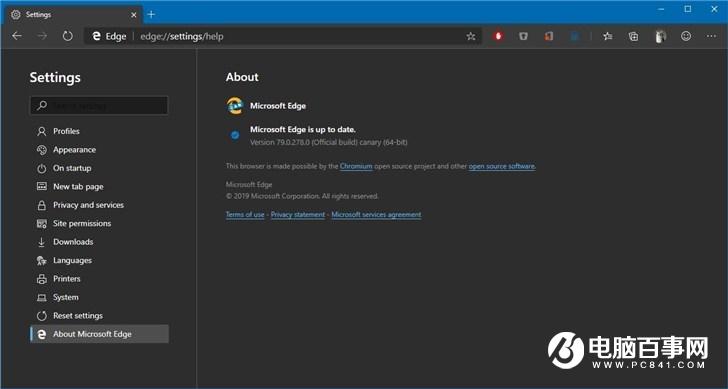Click the Privacy lock icon
Viewport: 728px width, 389px height.
[42, 205]
